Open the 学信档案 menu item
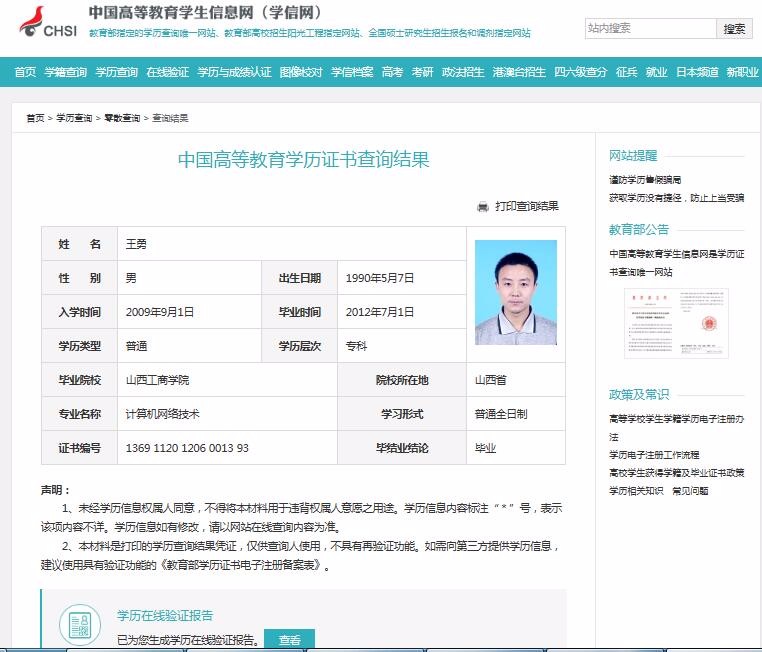This screenshot has width=762, height=652. tap(352, 72)
